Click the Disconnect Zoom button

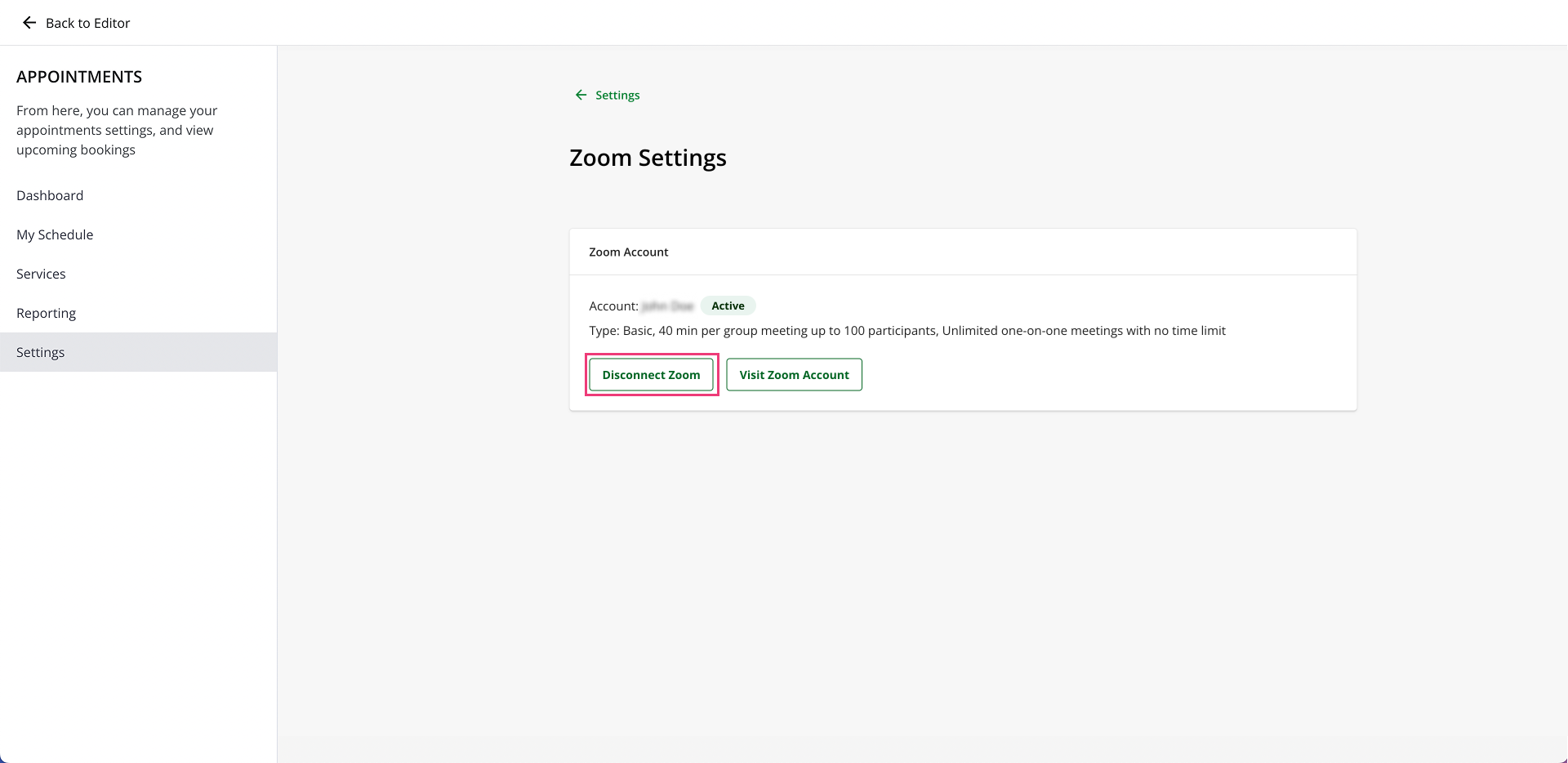pyautogui.click(x=651, y=375)
